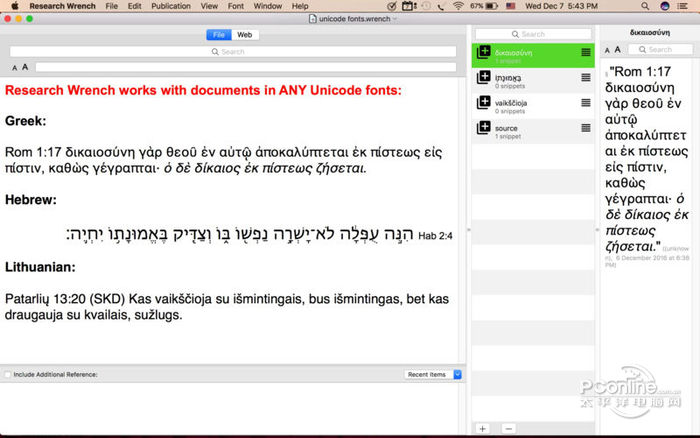Open Notification Center icon
Image resolution: width=700 pixels, height=438 pixels.
[x=683, y=6]
